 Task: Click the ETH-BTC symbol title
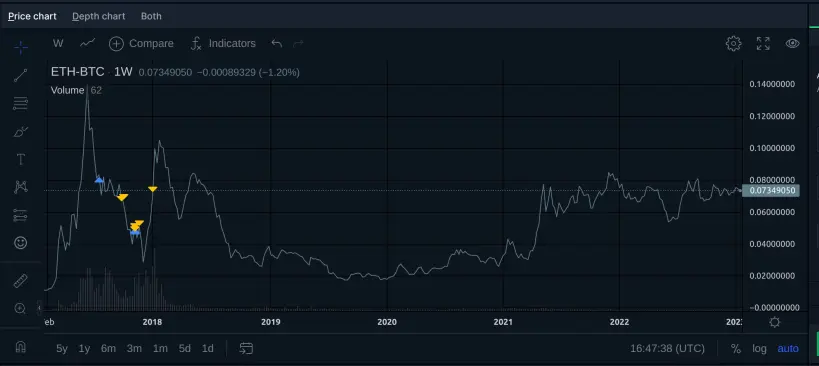pos(77,72)
